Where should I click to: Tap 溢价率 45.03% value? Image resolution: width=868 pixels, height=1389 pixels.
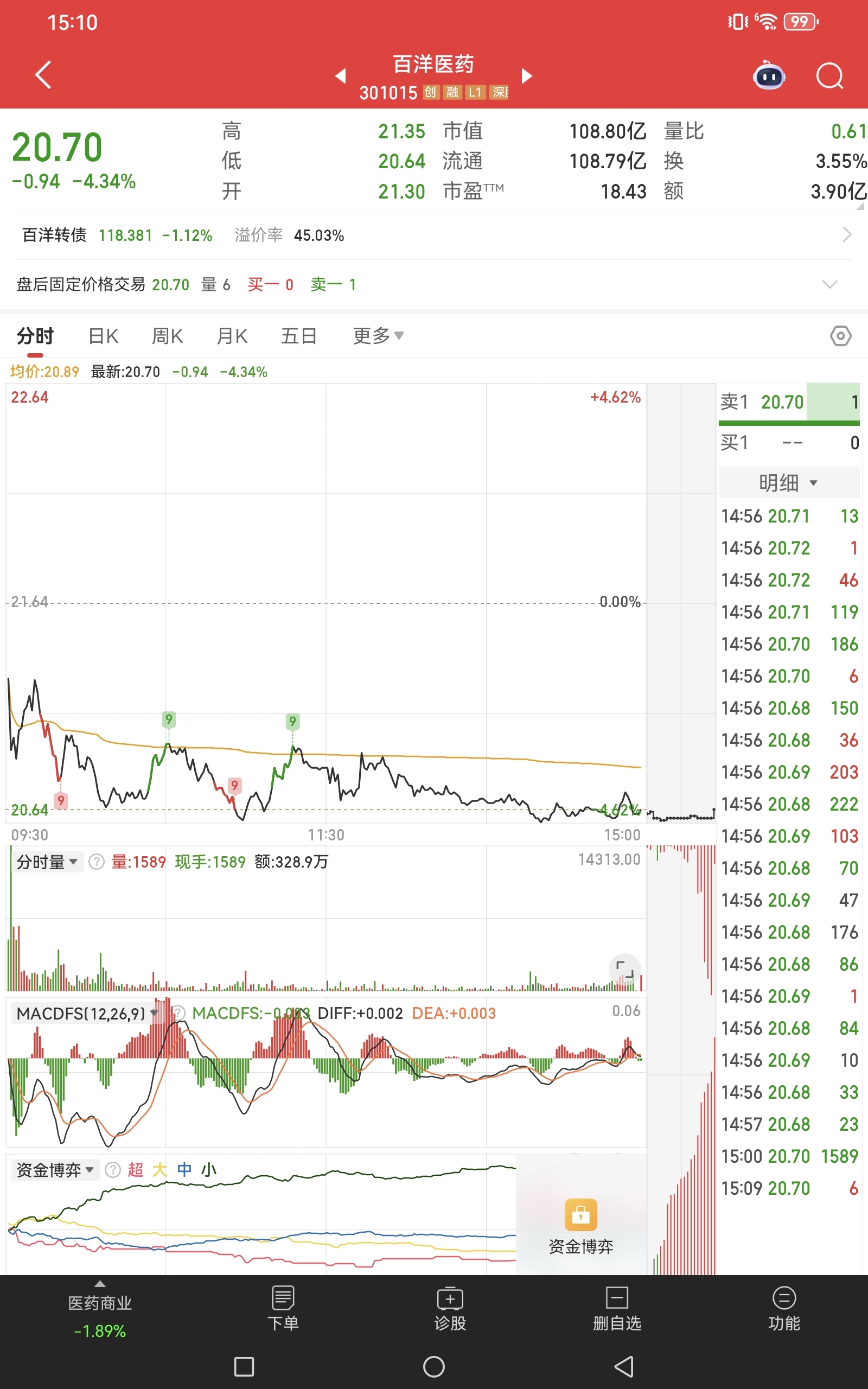[x=318, y=235]
